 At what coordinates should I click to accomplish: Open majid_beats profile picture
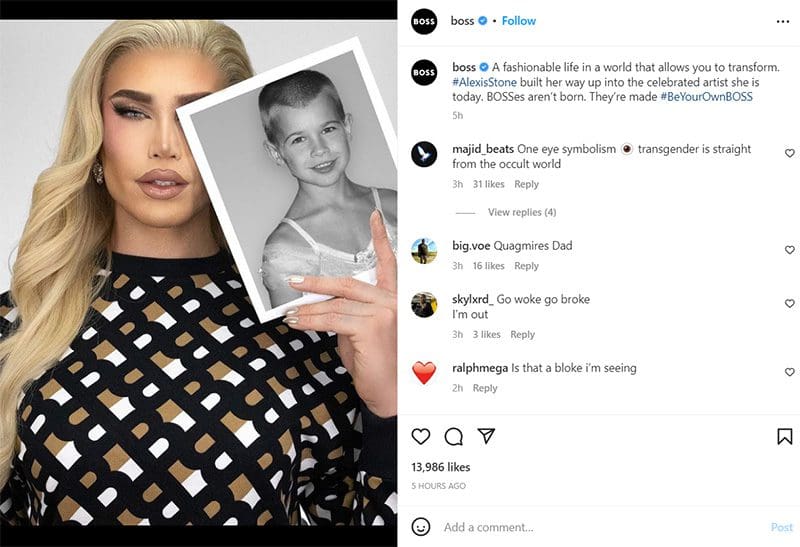click(424, 154)
